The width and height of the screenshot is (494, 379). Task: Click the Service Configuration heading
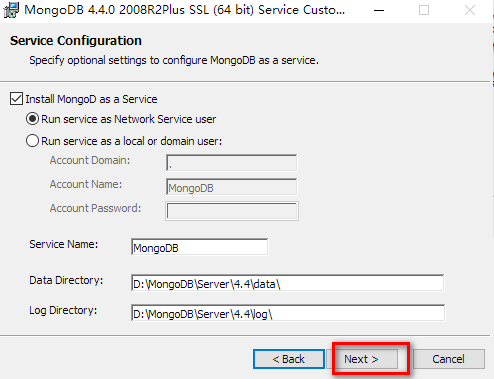76,41
